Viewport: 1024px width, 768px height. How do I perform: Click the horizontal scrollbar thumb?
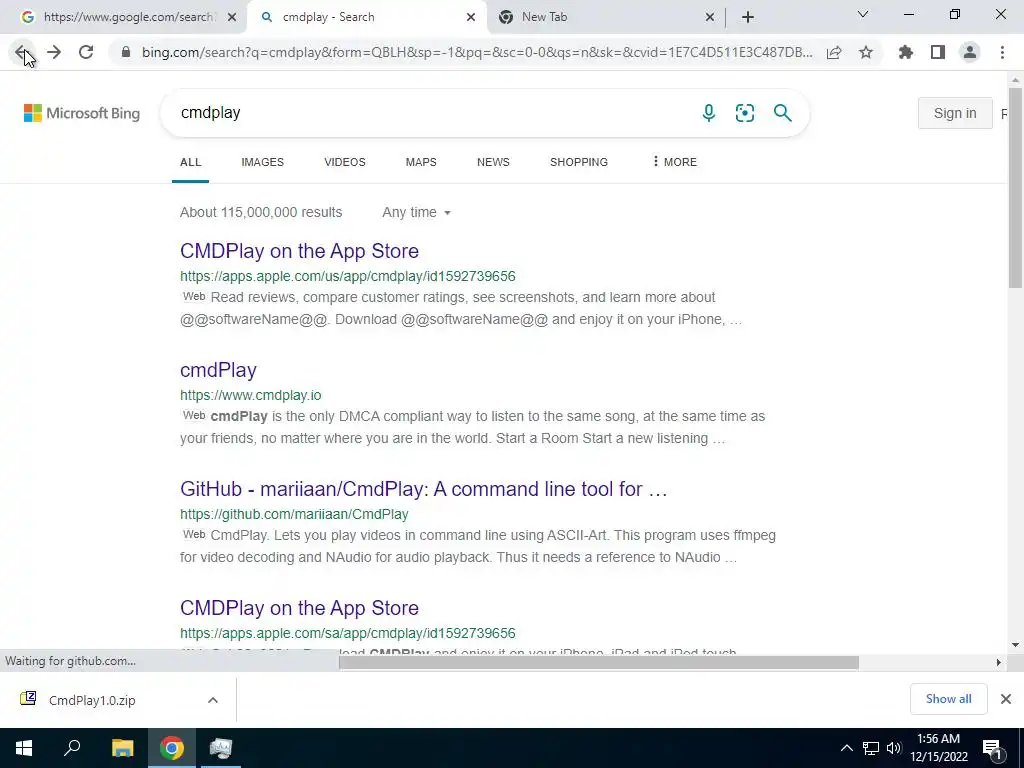(x=598, y=662)
